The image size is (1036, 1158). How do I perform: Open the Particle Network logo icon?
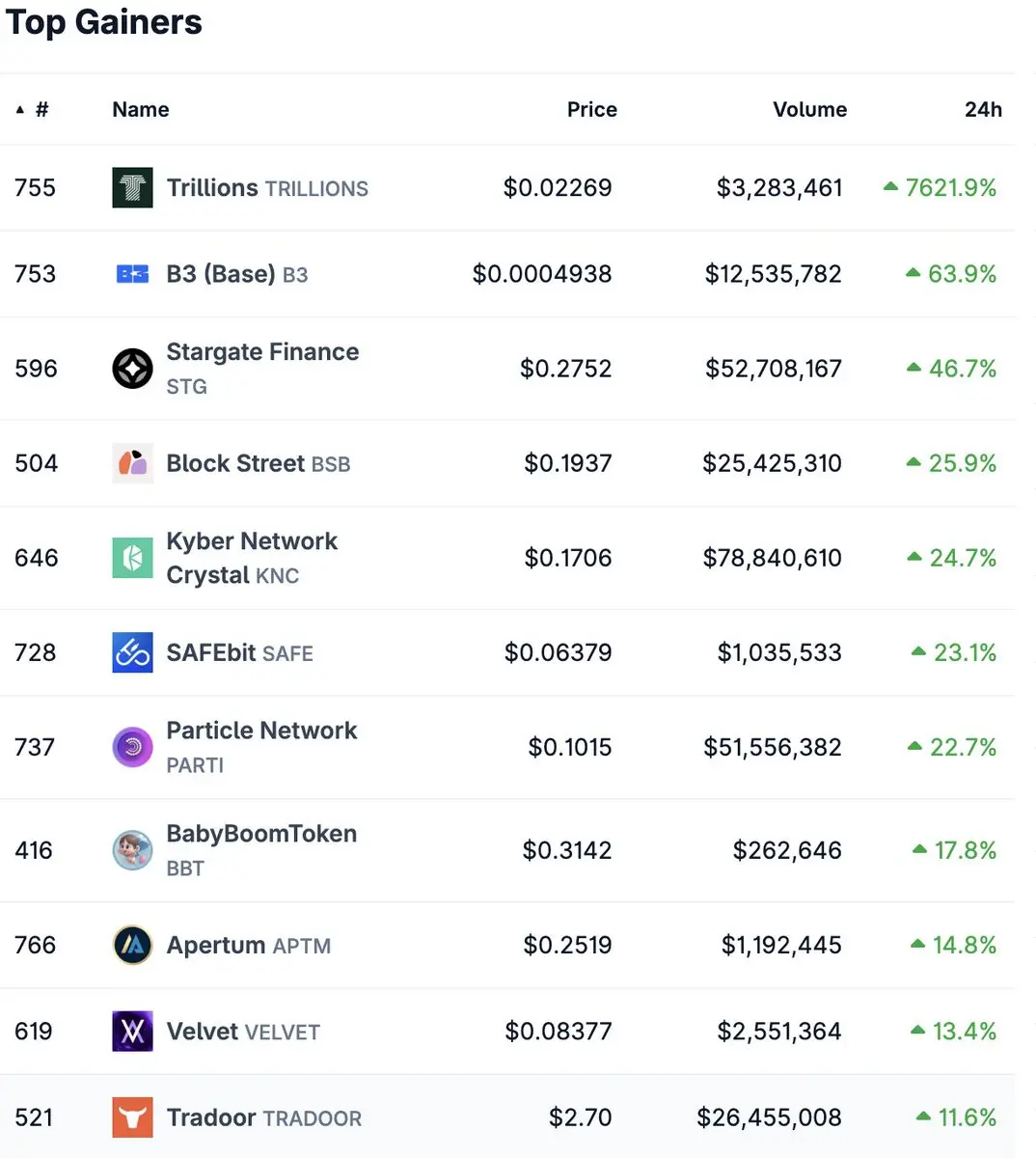click(132, 747)
